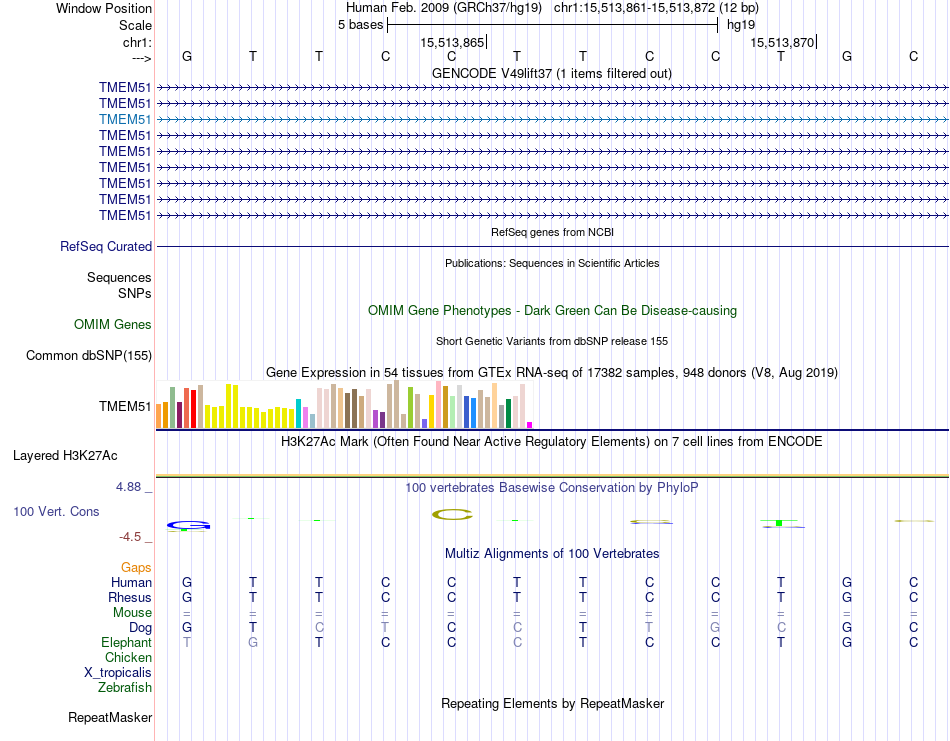Click the faded G in the Elephant row

coord(253,642)
